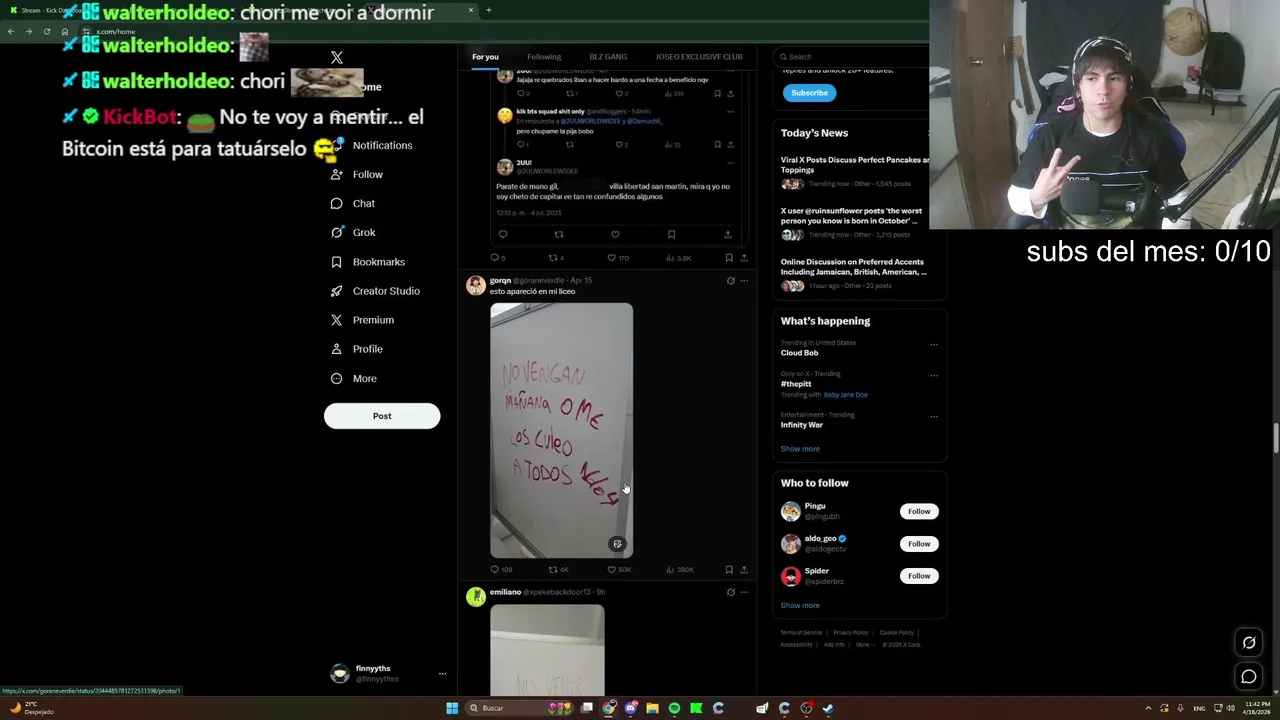
Task: Open More options in left sidebar
Action: [354, 379]
